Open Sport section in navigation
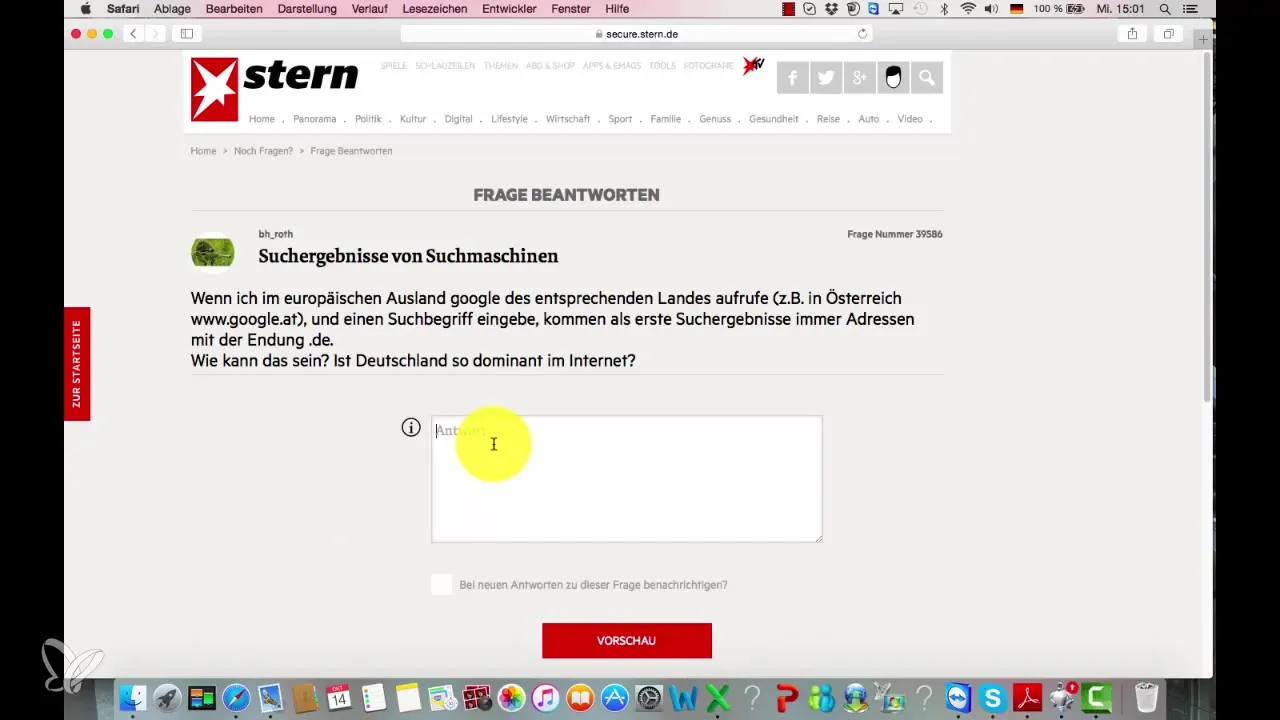The height and width of the screenshot is (720, 1280). click(620, 119)
